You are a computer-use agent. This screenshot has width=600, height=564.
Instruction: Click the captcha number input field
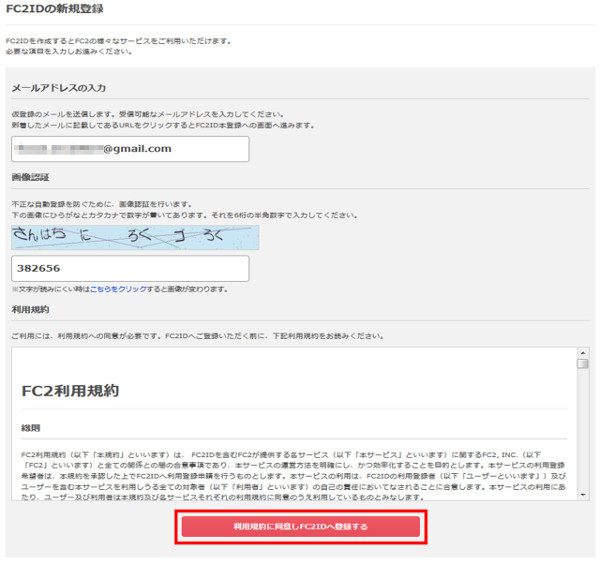(130, 269)
